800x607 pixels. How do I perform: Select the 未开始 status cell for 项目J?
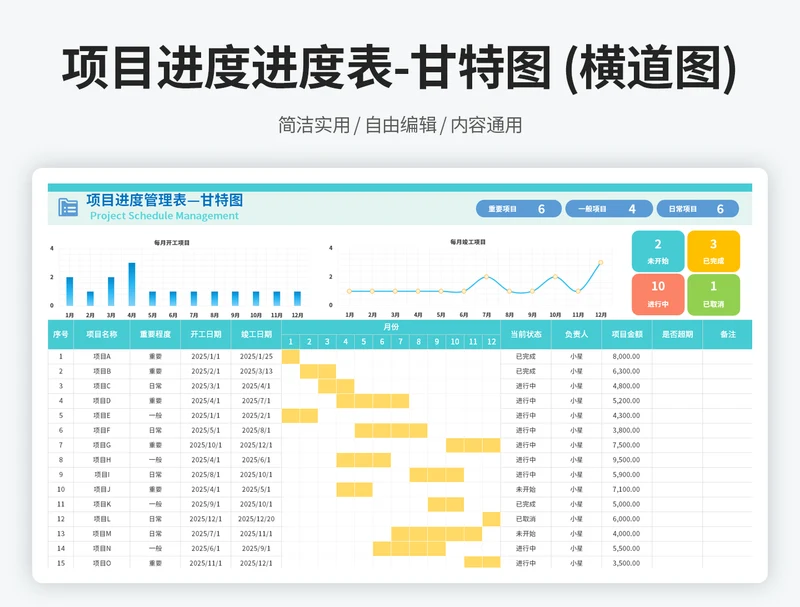[526, 490]
